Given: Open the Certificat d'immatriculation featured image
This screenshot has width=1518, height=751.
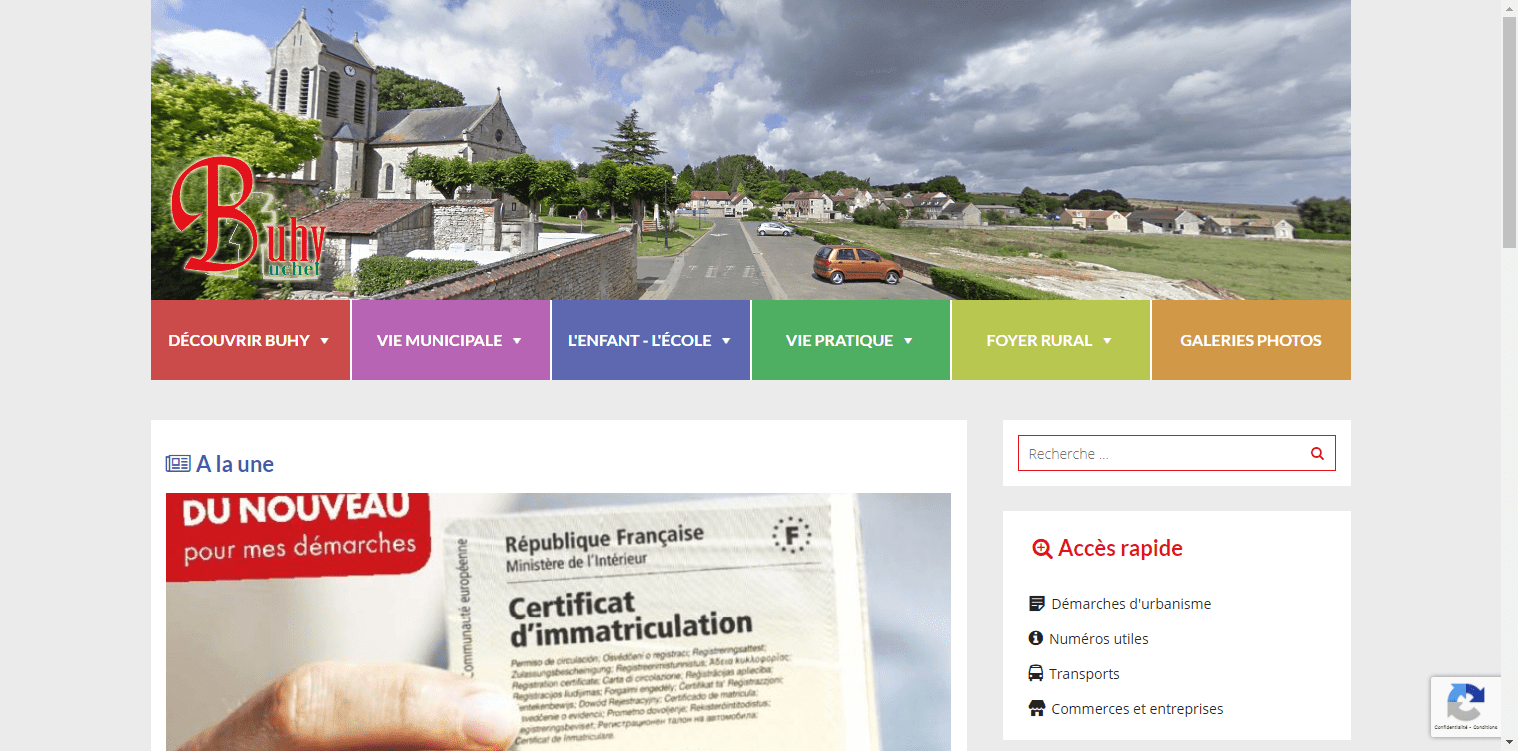Looking at the screenshot, I should 558,621.
